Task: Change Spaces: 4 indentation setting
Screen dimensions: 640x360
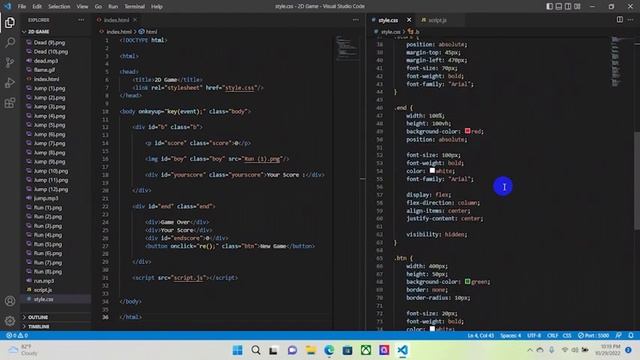Action: pyautogui.click(x=511, y=336)
